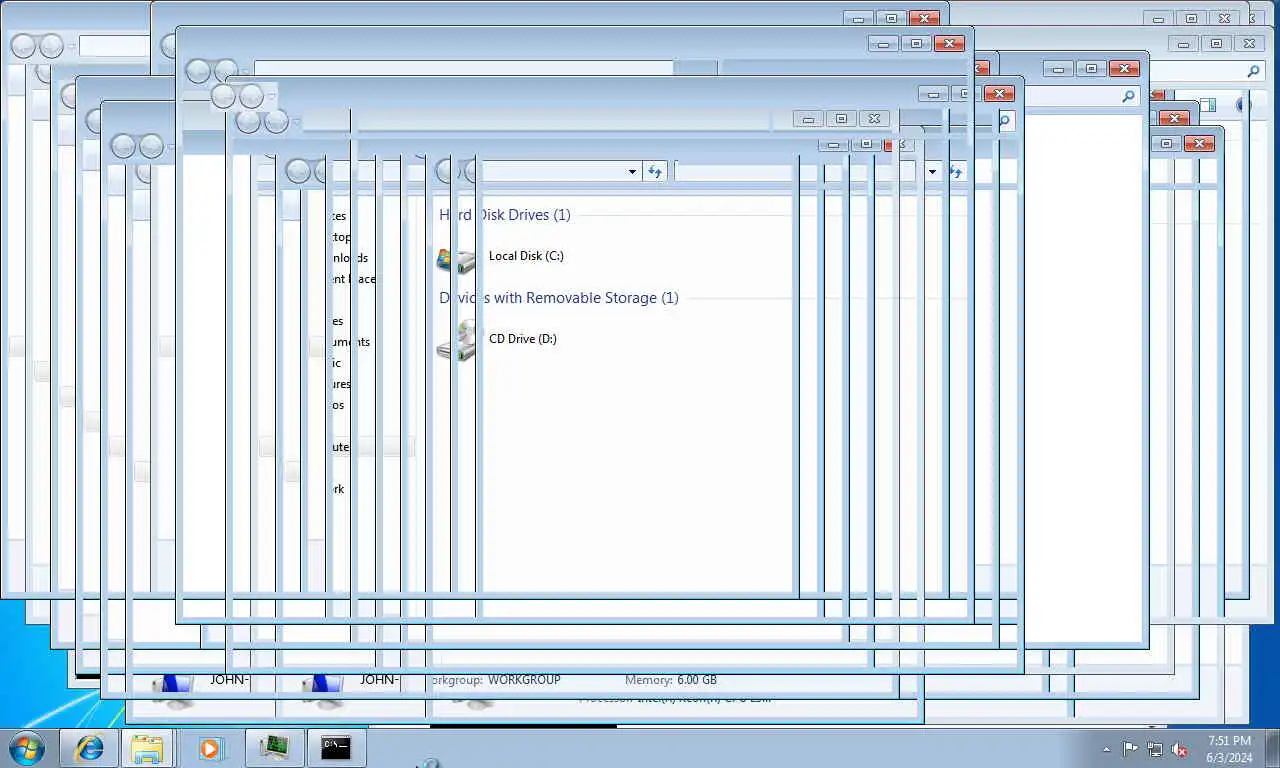Click the Workgroup: WORKGROUP detail
The image size is (1280, 768).
[x=495, y=680]
